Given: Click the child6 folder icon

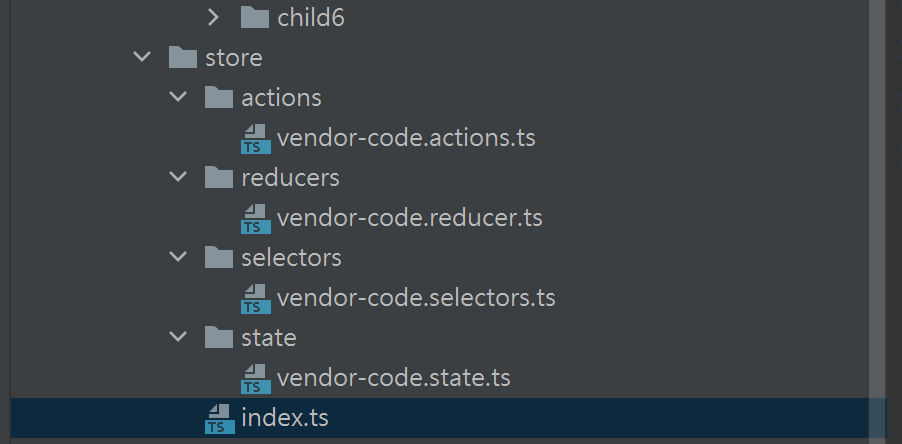Looking at the screenshot, I should point(255,17).
